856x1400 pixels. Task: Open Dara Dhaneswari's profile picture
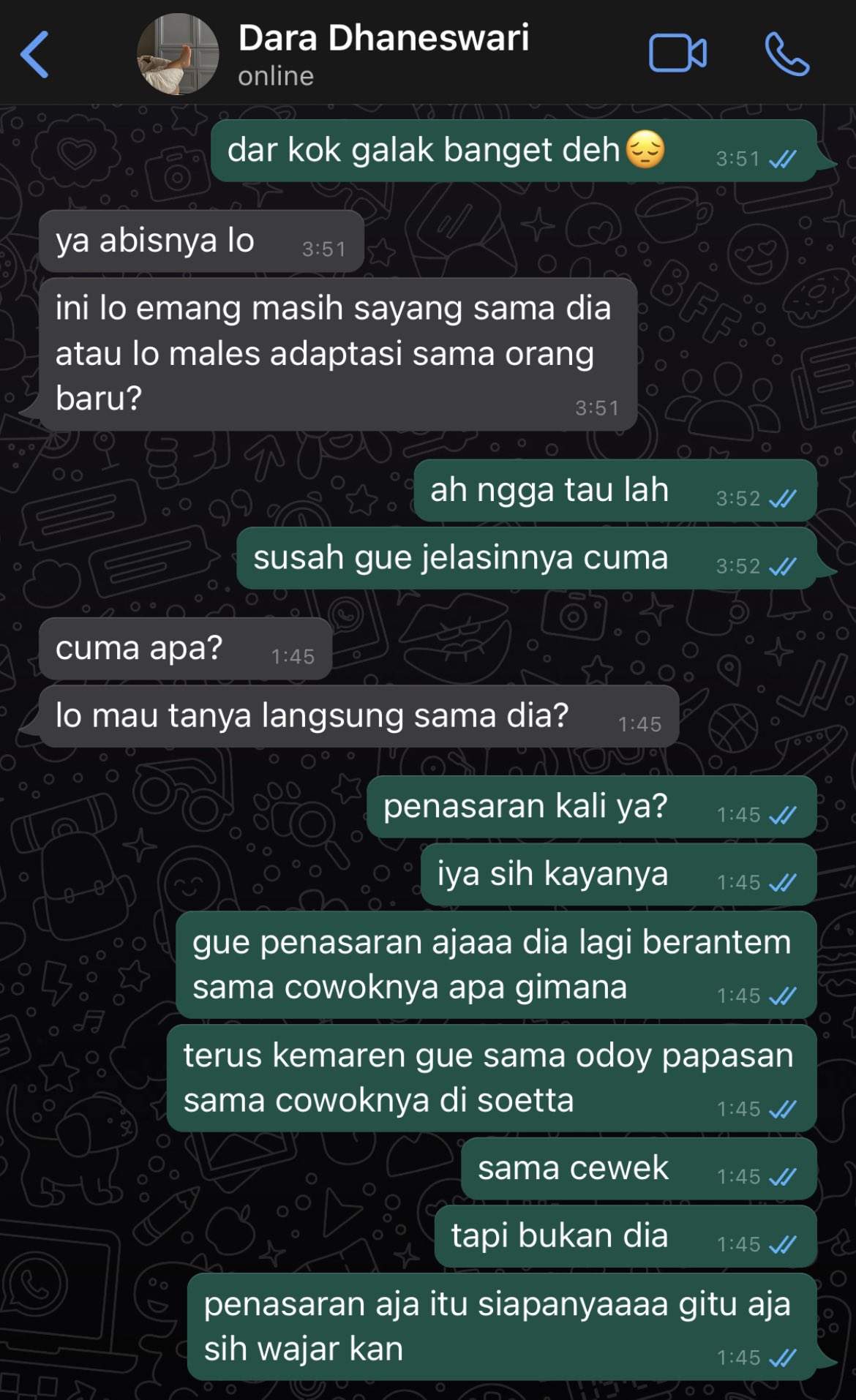pyautogui.click(x=178, y=54)
